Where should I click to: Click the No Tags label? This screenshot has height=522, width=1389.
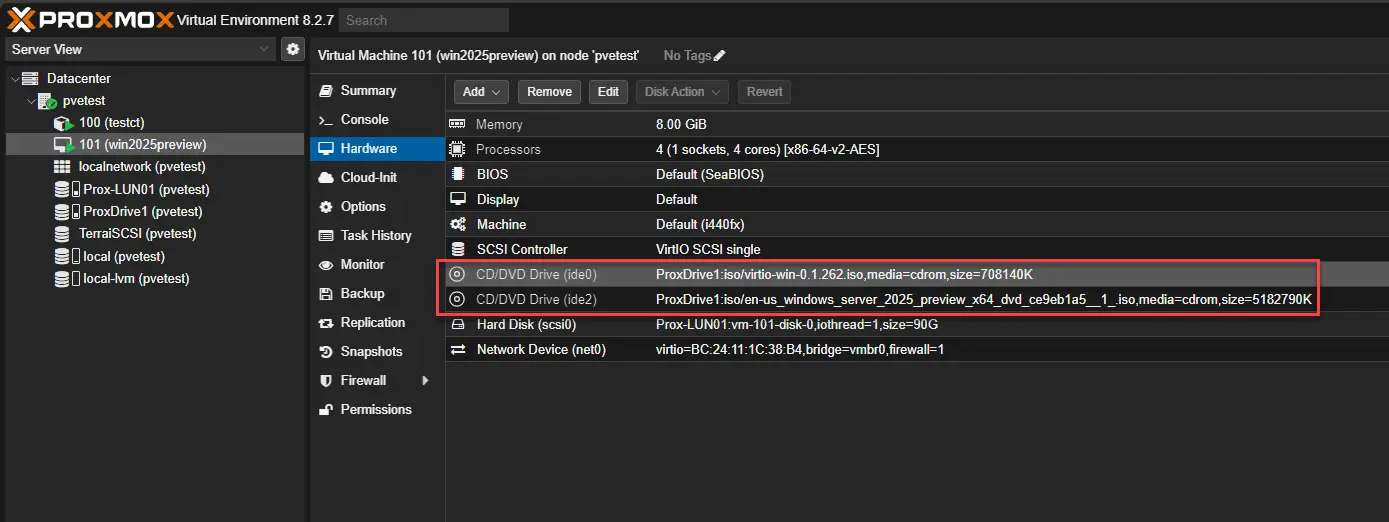[x=687, y=56]
